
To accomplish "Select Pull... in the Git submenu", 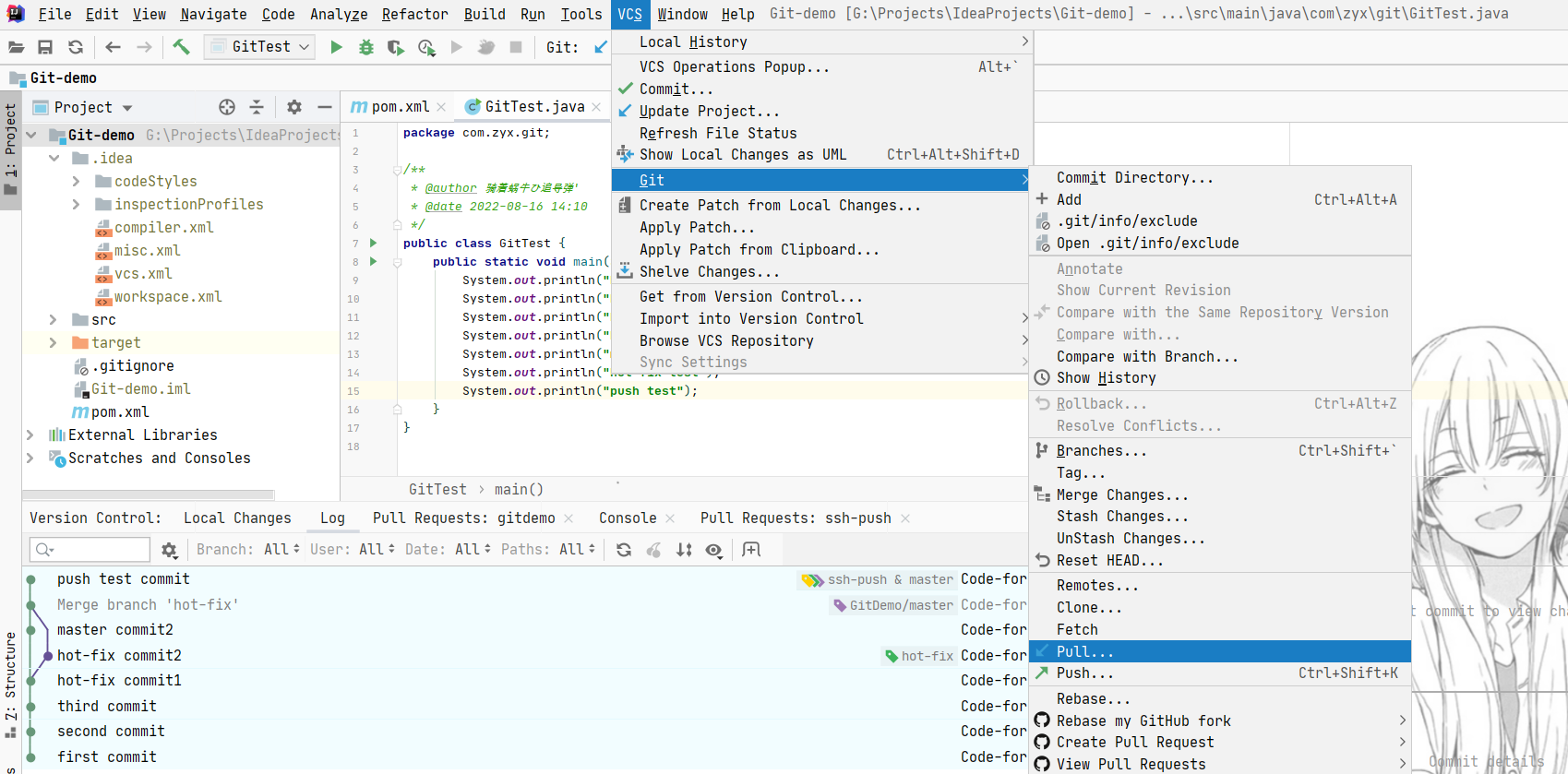I will 1220,651.
